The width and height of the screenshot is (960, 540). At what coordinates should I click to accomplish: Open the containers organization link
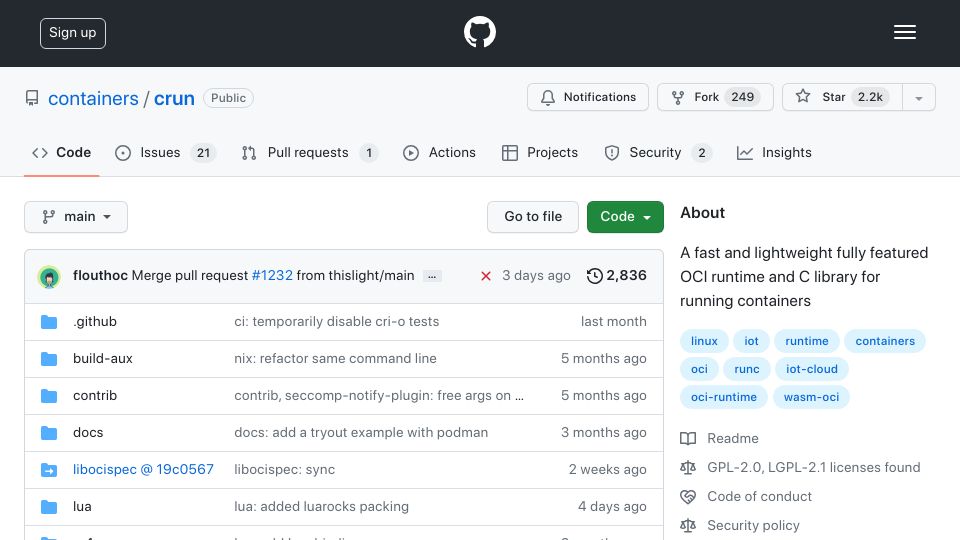point(93,99)
